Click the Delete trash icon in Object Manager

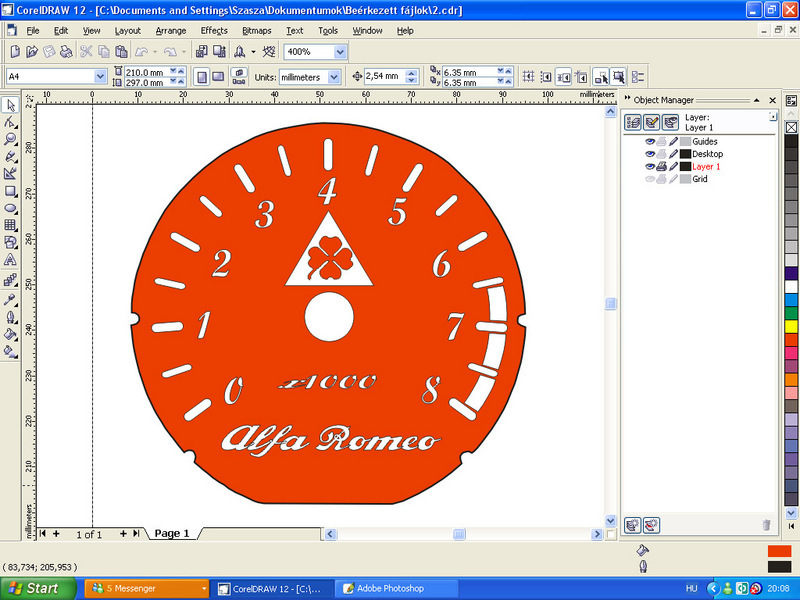click(x=766, y=525)
